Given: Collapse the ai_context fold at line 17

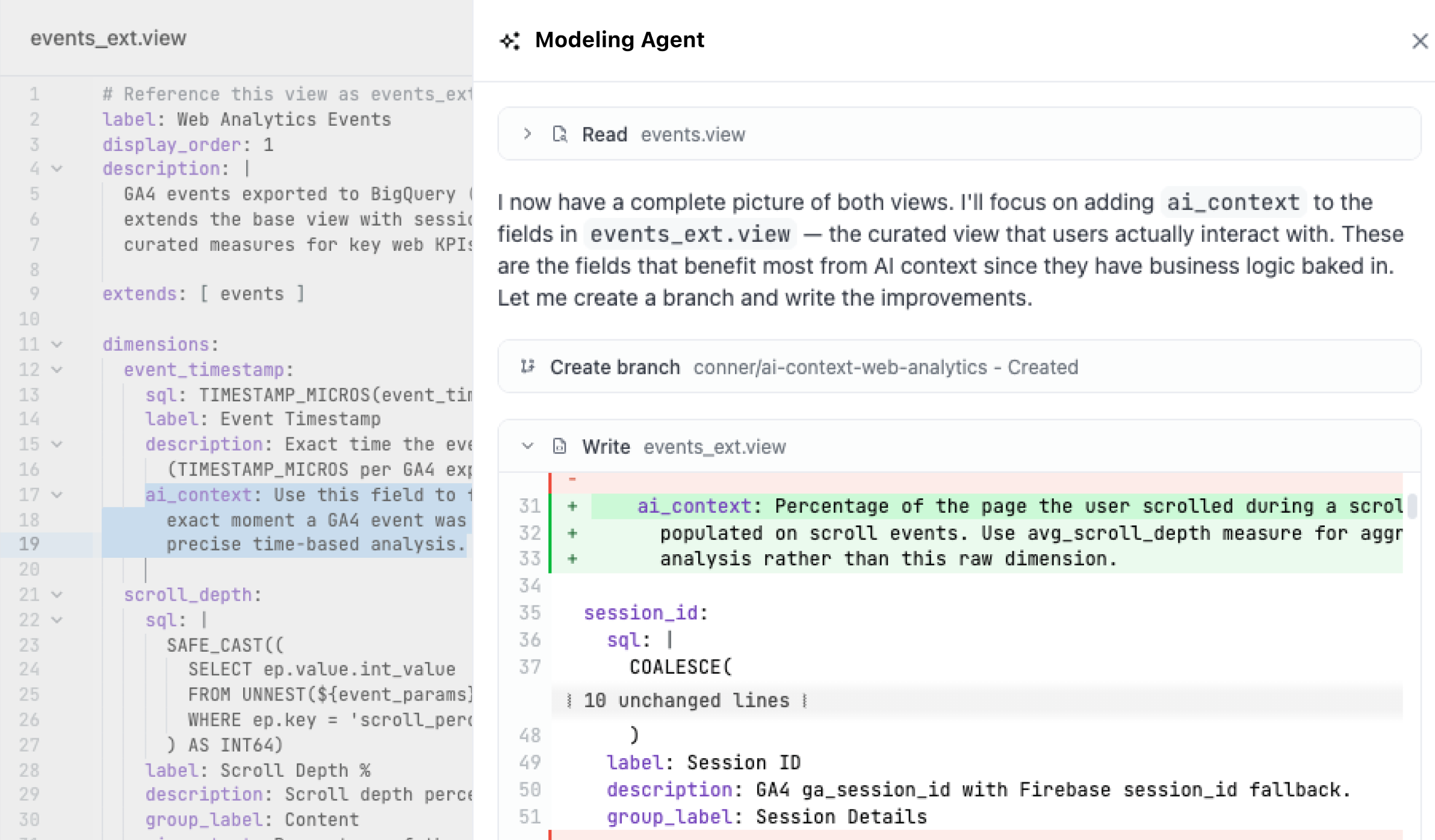Looking at the screenshot, I should coord(56,495).
